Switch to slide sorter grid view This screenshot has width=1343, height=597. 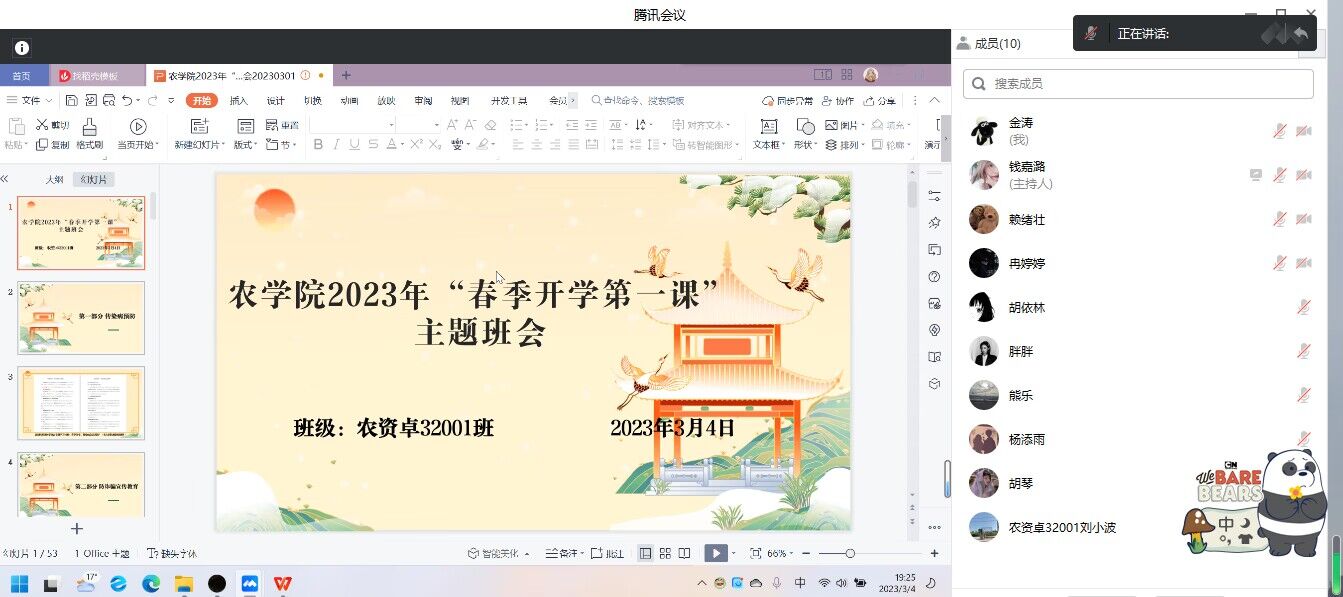(664, 553)
